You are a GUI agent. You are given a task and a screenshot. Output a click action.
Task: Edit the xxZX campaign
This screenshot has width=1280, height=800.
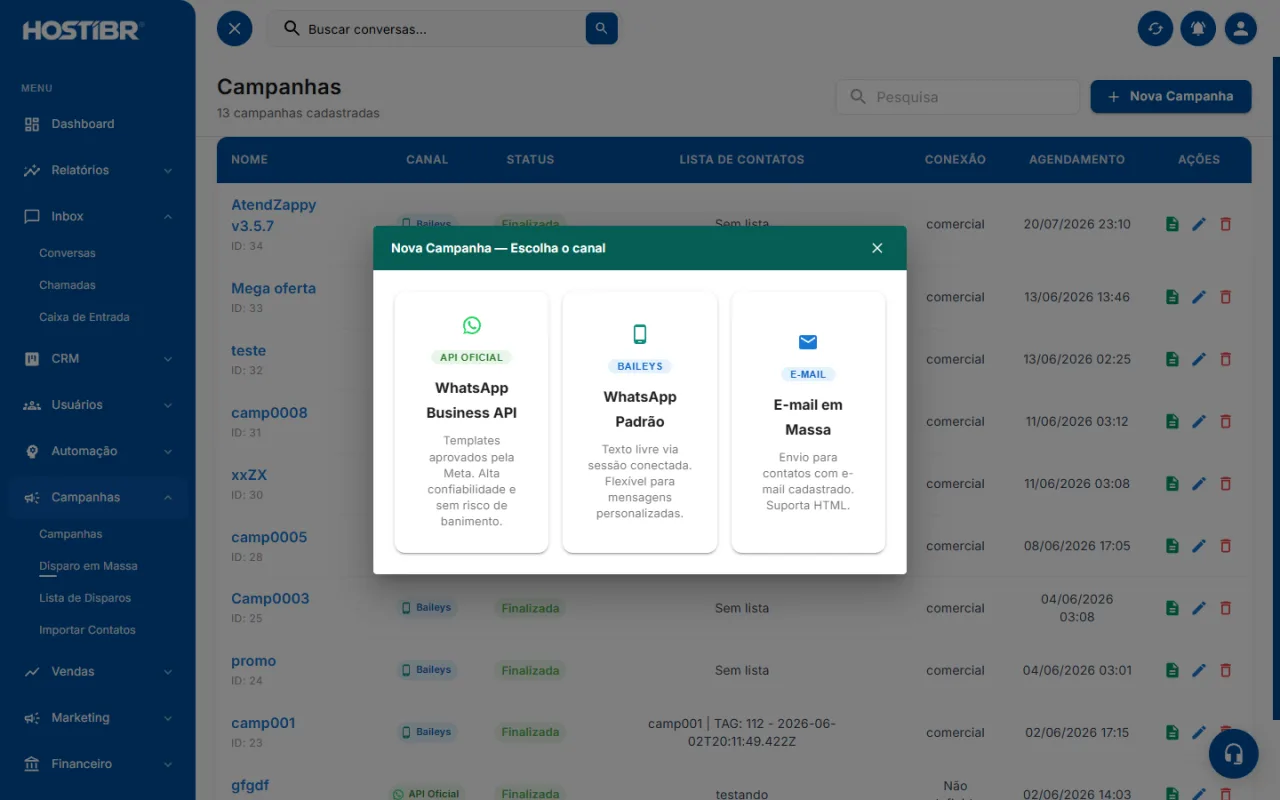pos(1199,483)
